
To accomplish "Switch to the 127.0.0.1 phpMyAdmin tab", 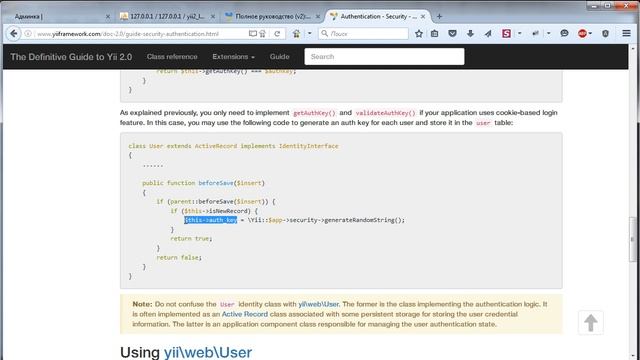I will coord(168,16).
